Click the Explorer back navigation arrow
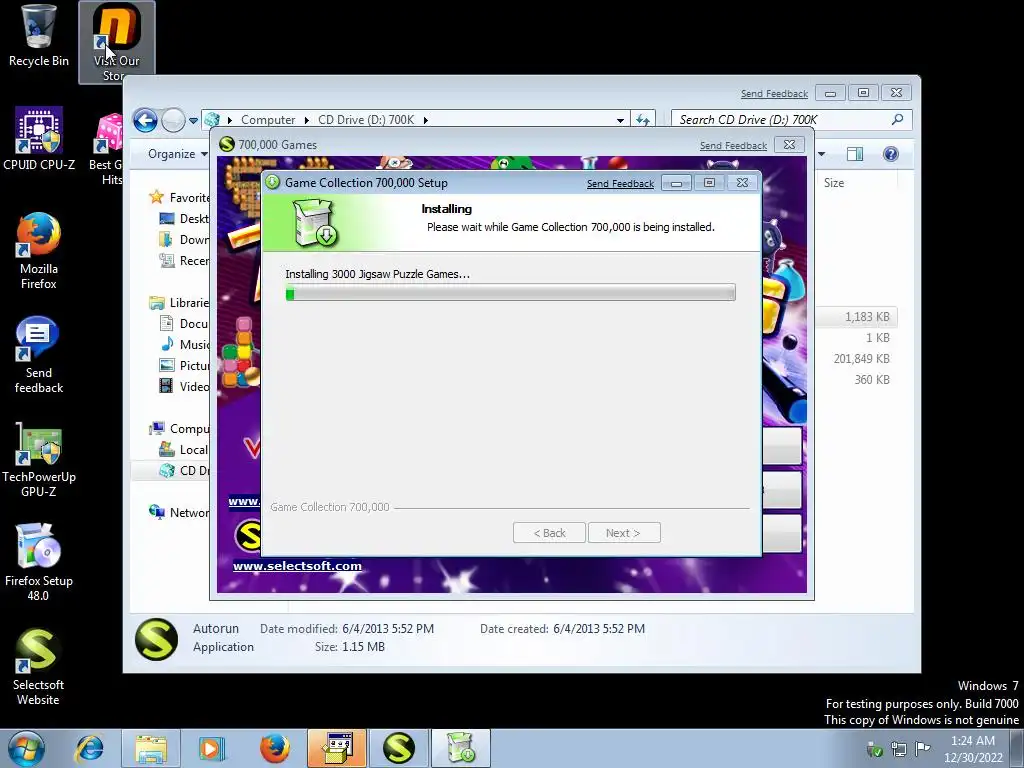This screenshot has width=1024, height=768. click(x=145, y=120)
